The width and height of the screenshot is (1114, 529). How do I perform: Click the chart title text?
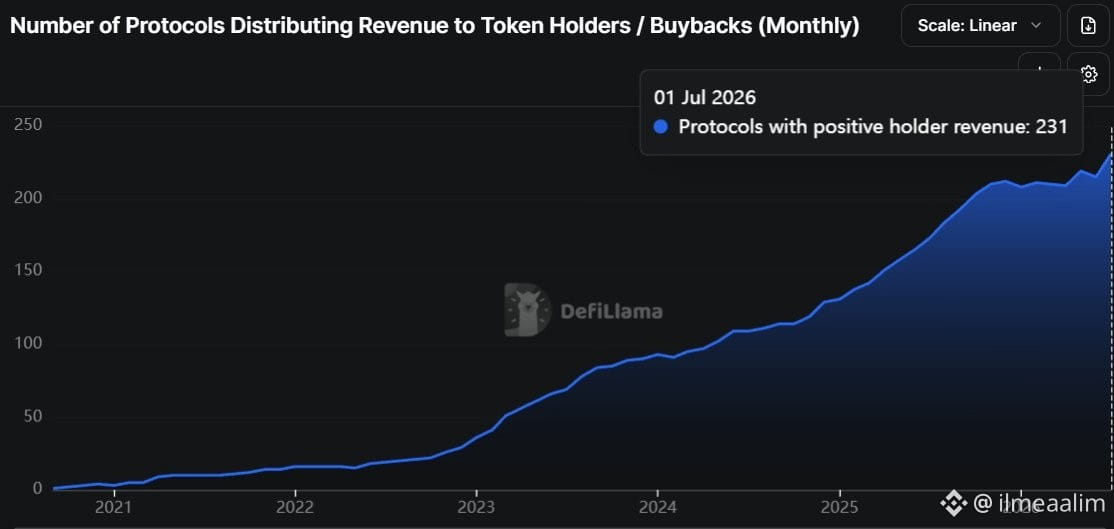coord(434,26)
